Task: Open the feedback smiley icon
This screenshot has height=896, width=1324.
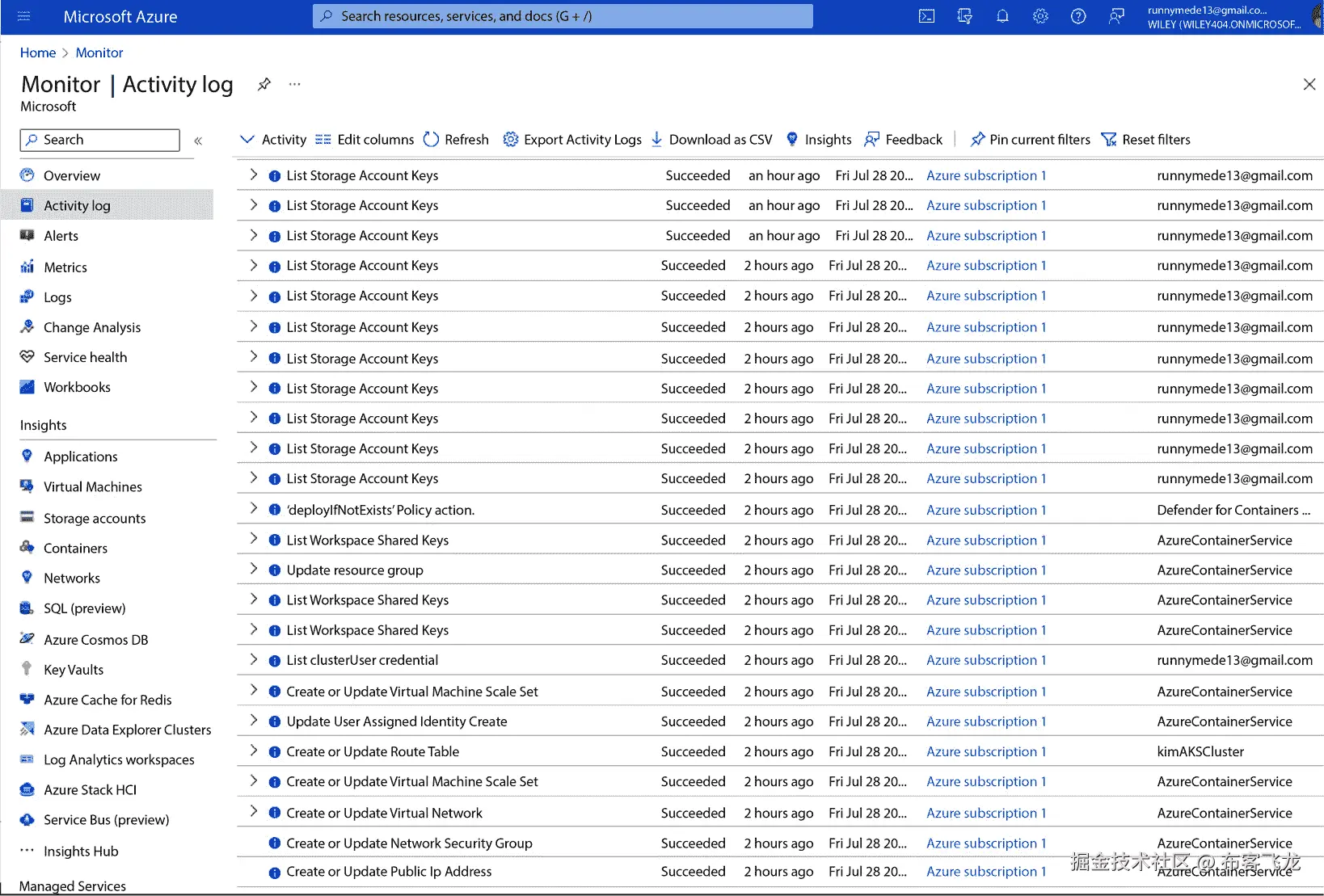Action: point(1116,16)
